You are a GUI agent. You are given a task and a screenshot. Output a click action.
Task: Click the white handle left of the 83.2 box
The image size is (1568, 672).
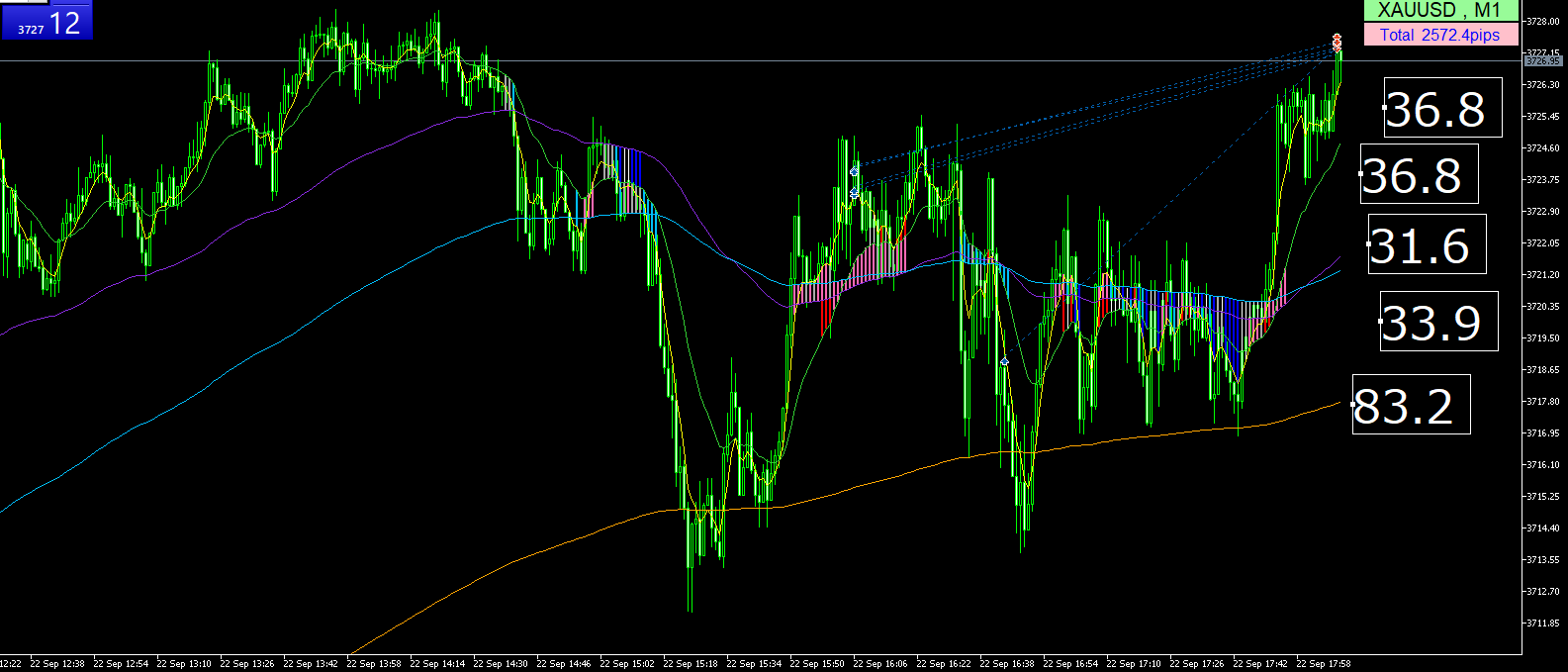[x=1352, y=405]
